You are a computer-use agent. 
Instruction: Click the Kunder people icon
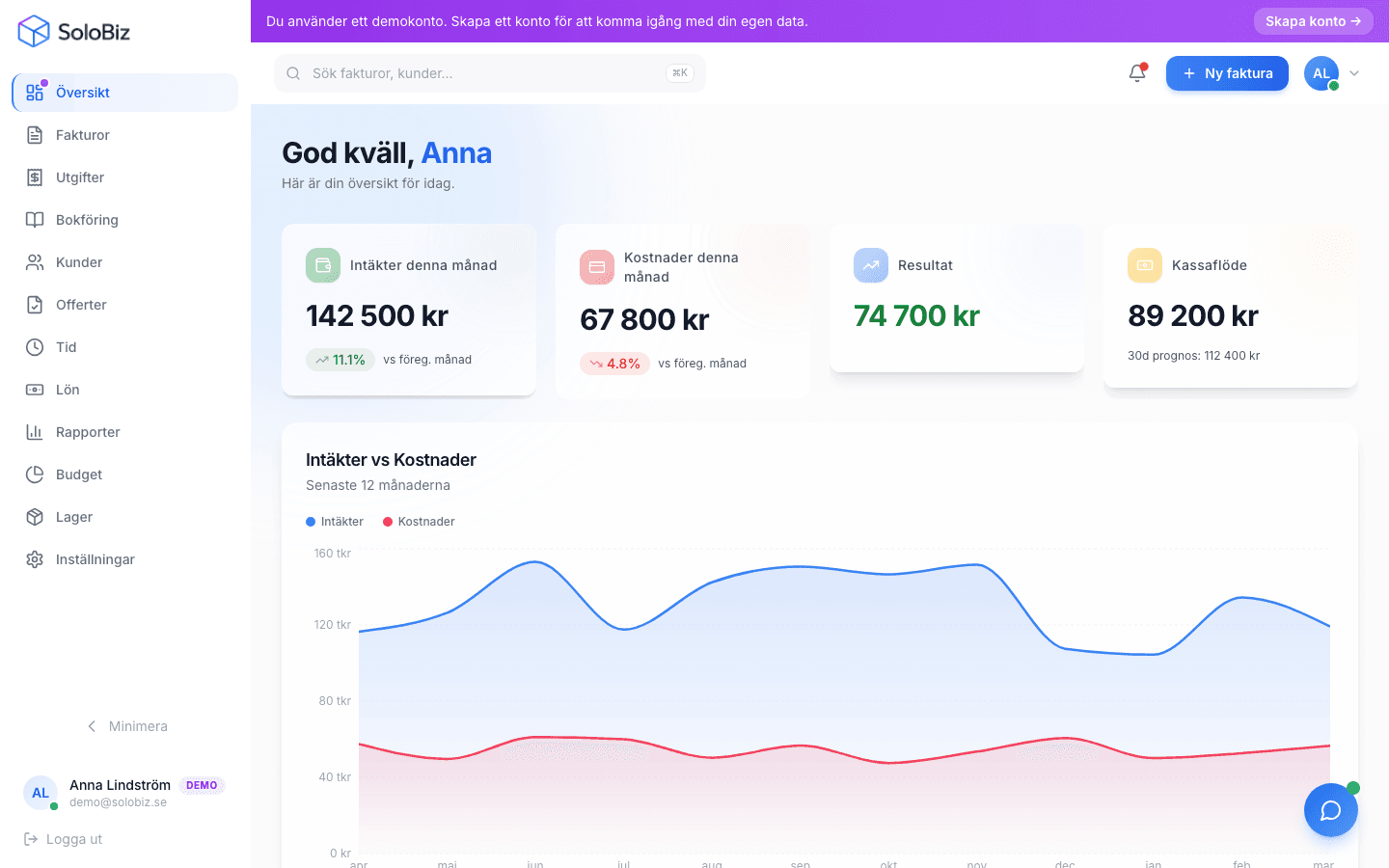(x=35, y=262)
